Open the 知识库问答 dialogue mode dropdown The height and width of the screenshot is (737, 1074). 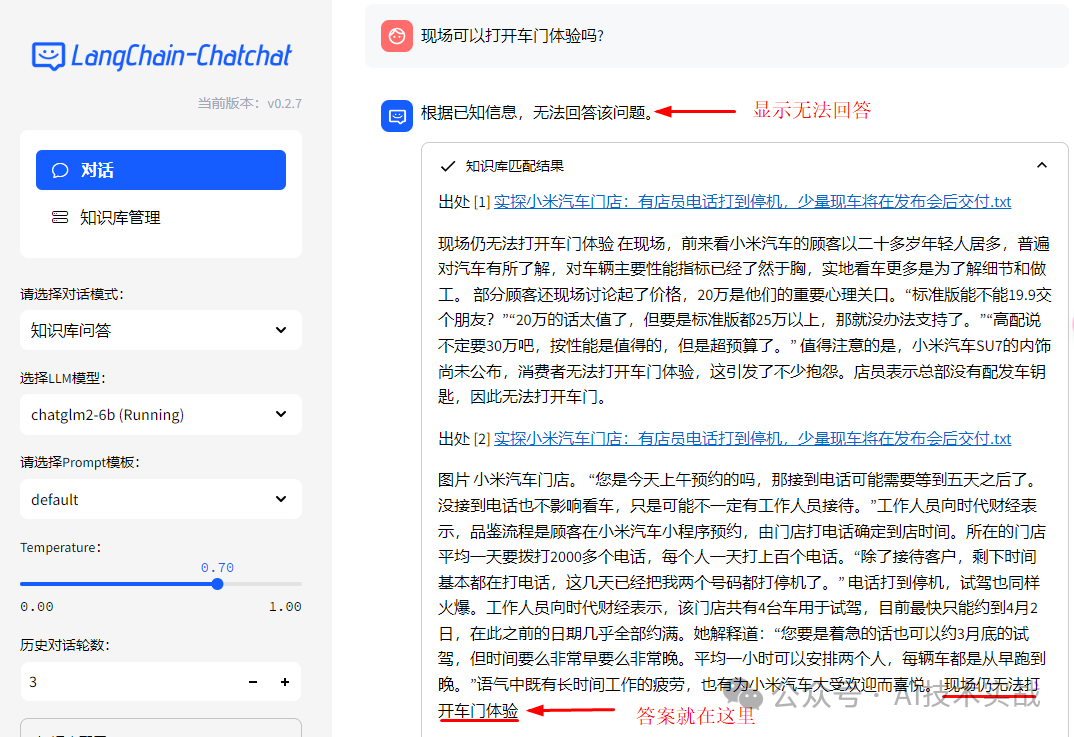click(x=161, y=330)
